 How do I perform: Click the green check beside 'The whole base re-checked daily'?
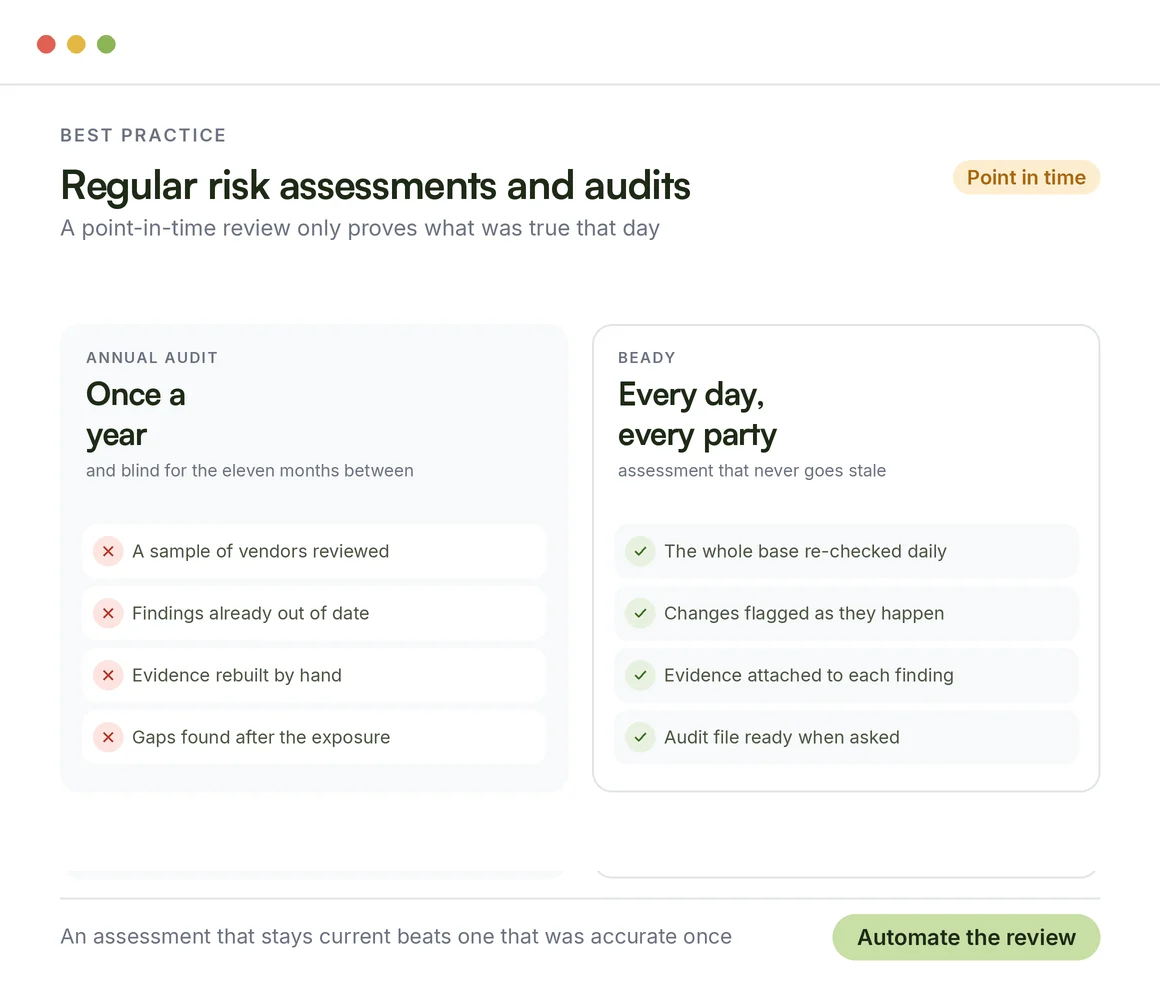pyautogui.click(x=640, y=551)
